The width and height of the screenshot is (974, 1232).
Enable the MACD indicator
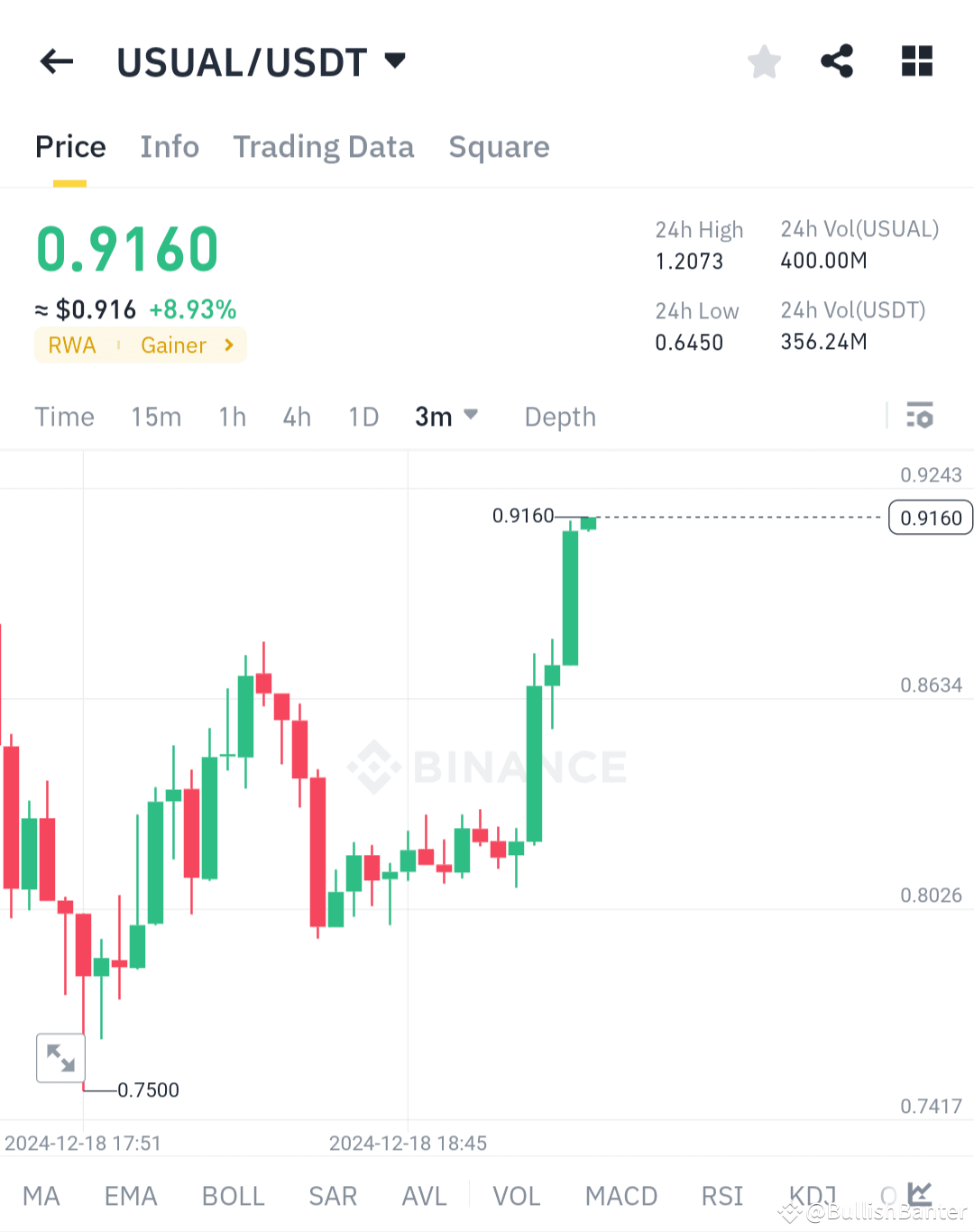coord(621,1196)
